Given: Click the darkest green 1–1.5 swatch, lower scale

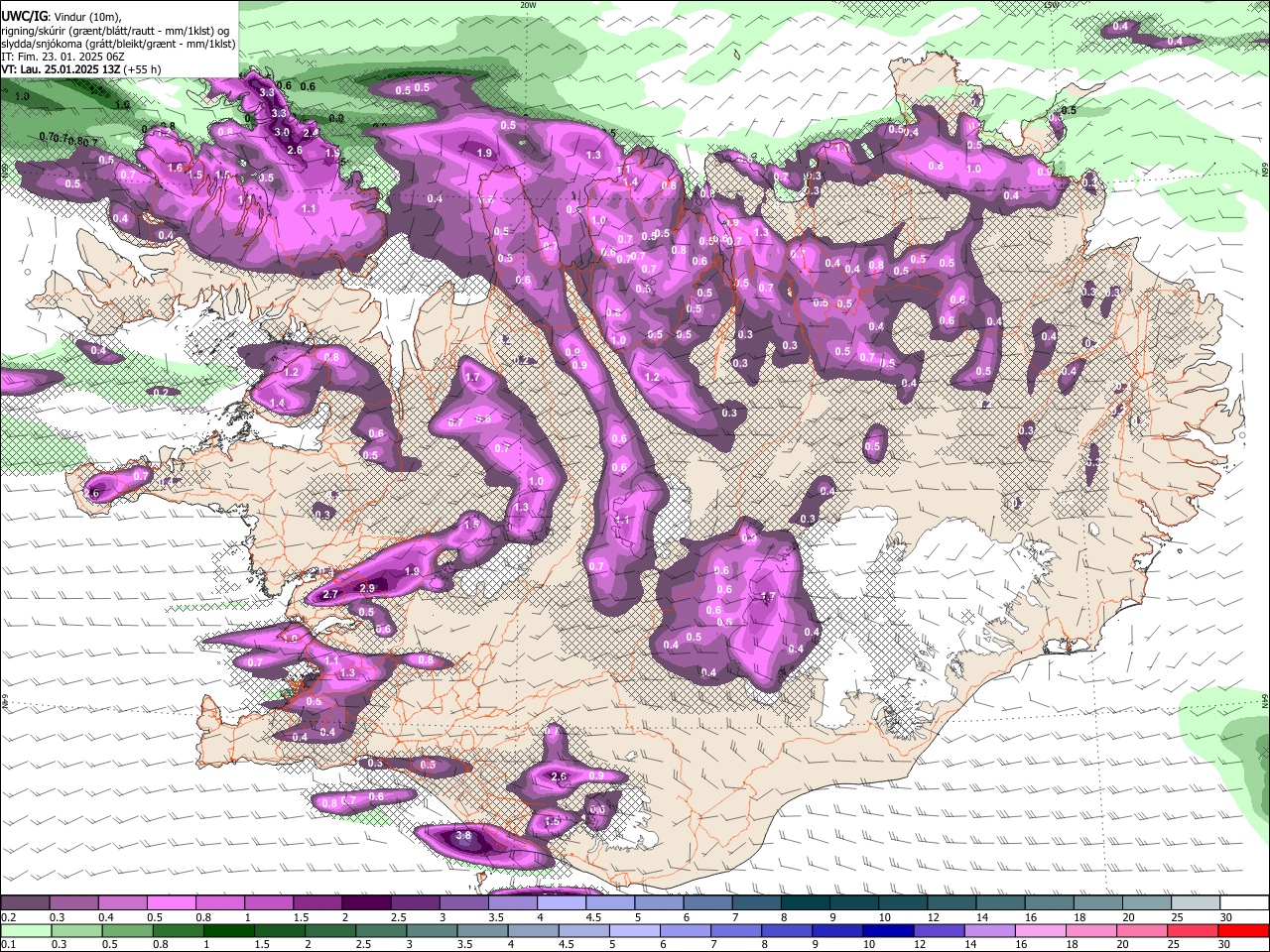Looking at the screenshot, I should coord(228,930).
